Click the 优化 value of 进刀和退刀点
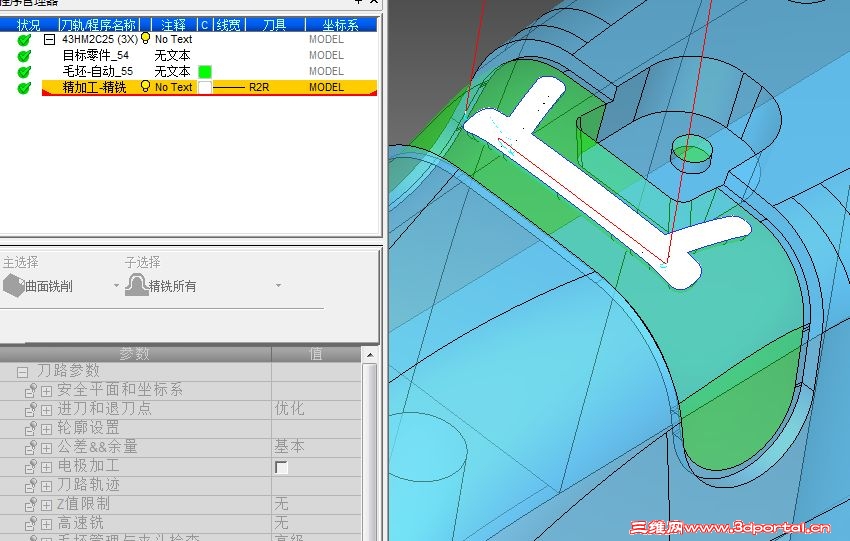Viewport: 850px width, 541px height. (289, 408)
